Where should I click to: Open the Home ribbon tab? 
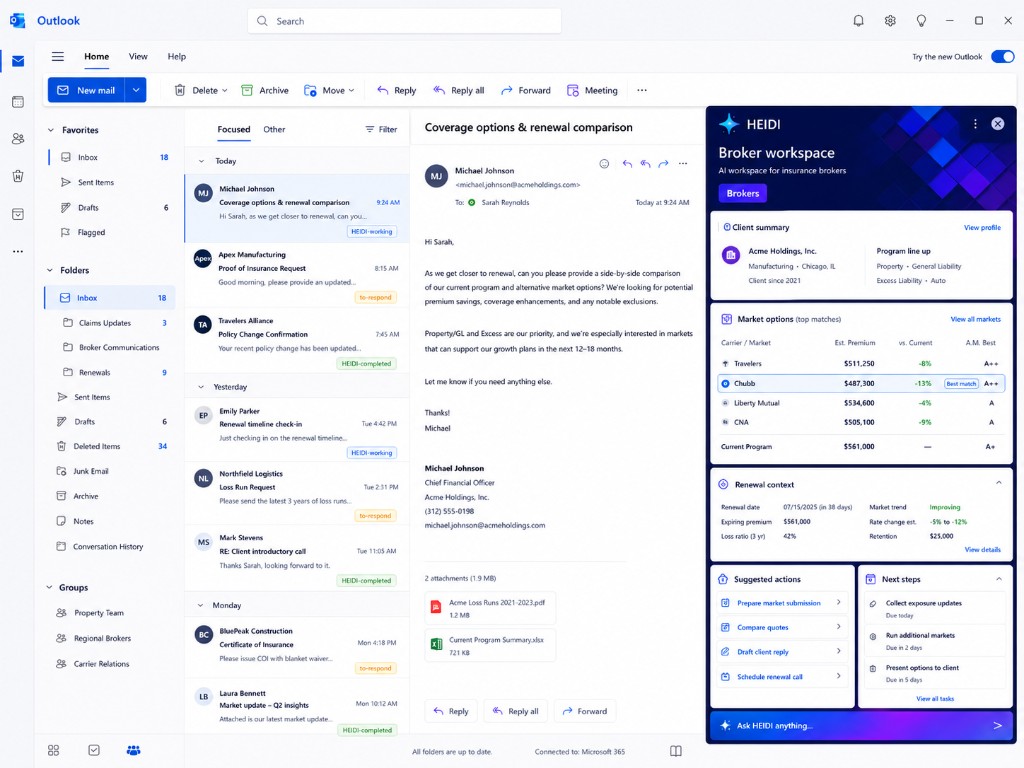pyautogui.click(x=97, y=57)
